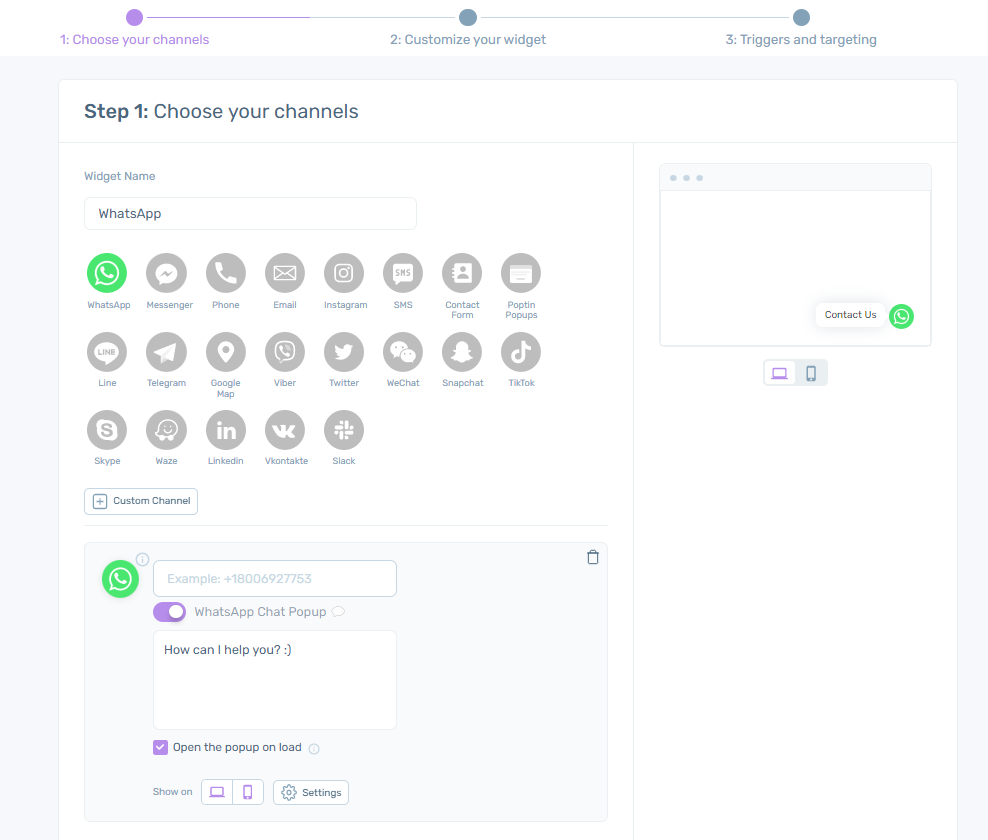
Task: Add the Skype channel
Action: (x=106, y=430)
